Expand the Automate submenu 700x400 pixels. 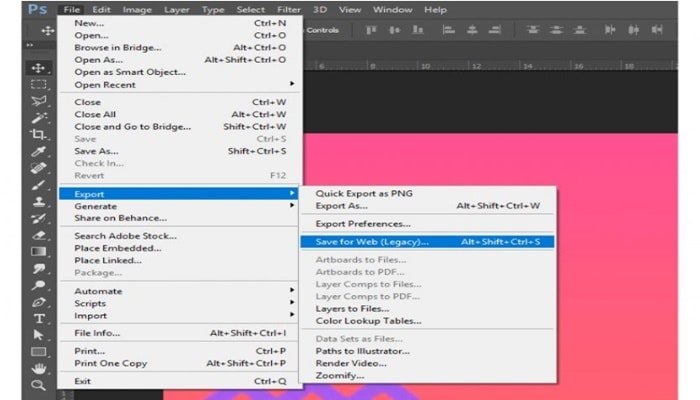pos(179,291)
